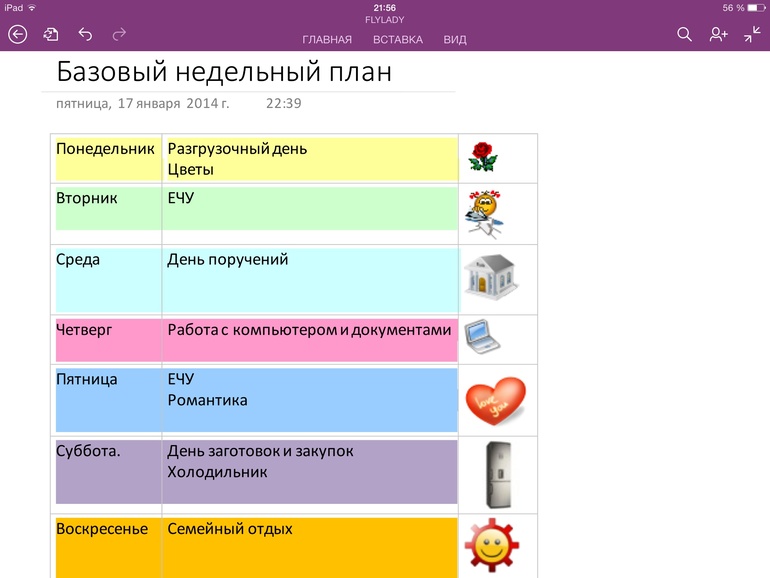Image resolution: width=770 pixels, height=578 pixels.
Task: Tap the back arrow button
Action: [18, 35]
